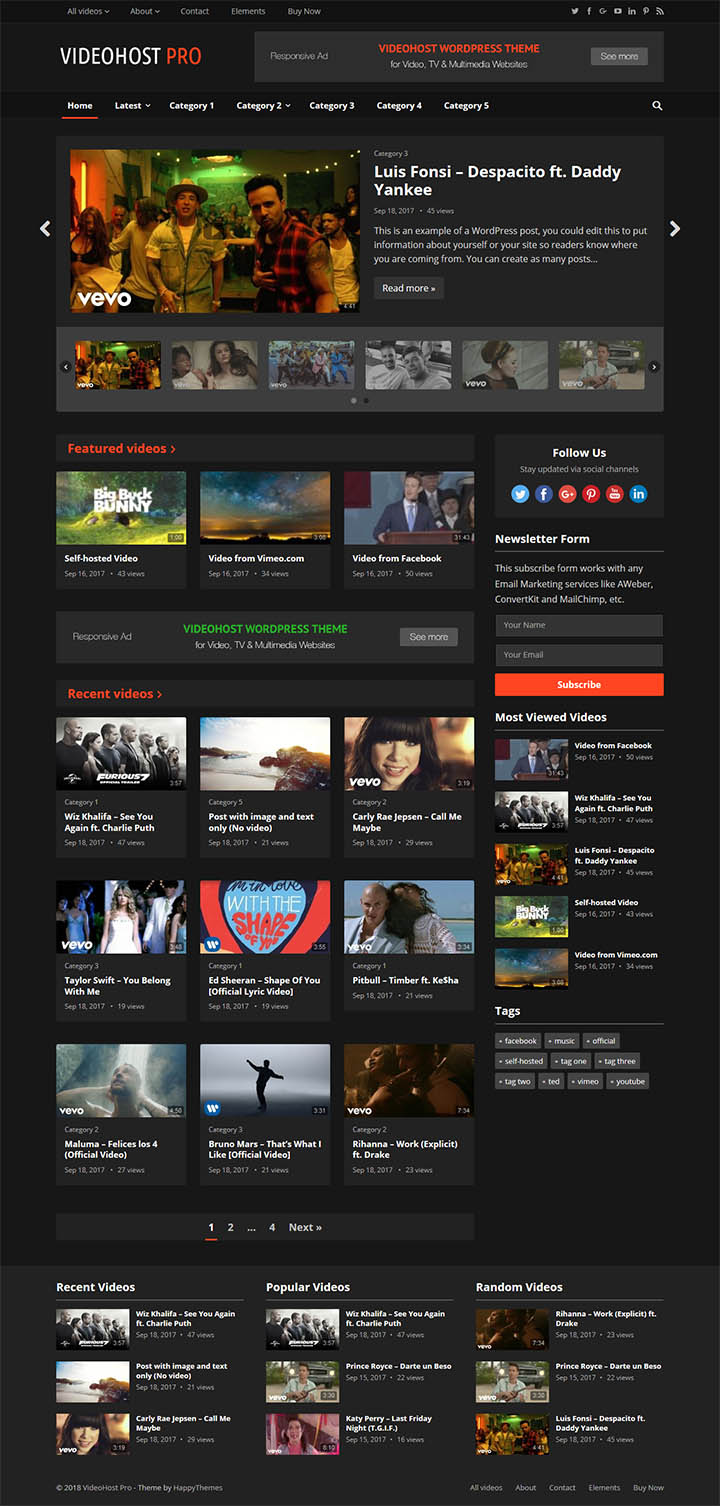This screenshot has height=1506, width=720.
Task: Click the Your Email input field
Action: pos(579,655)
